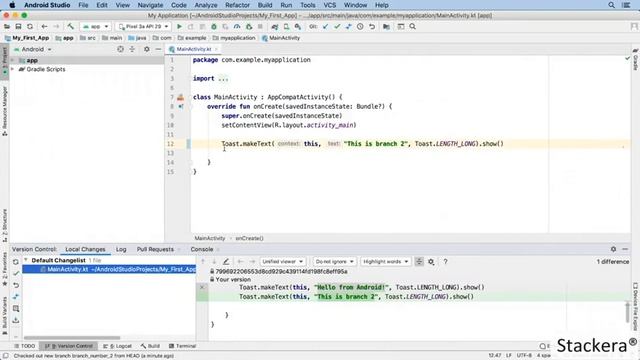
Task: Click horizontal scrollbar in Local Changes list
Action: [x=72, y=338]
